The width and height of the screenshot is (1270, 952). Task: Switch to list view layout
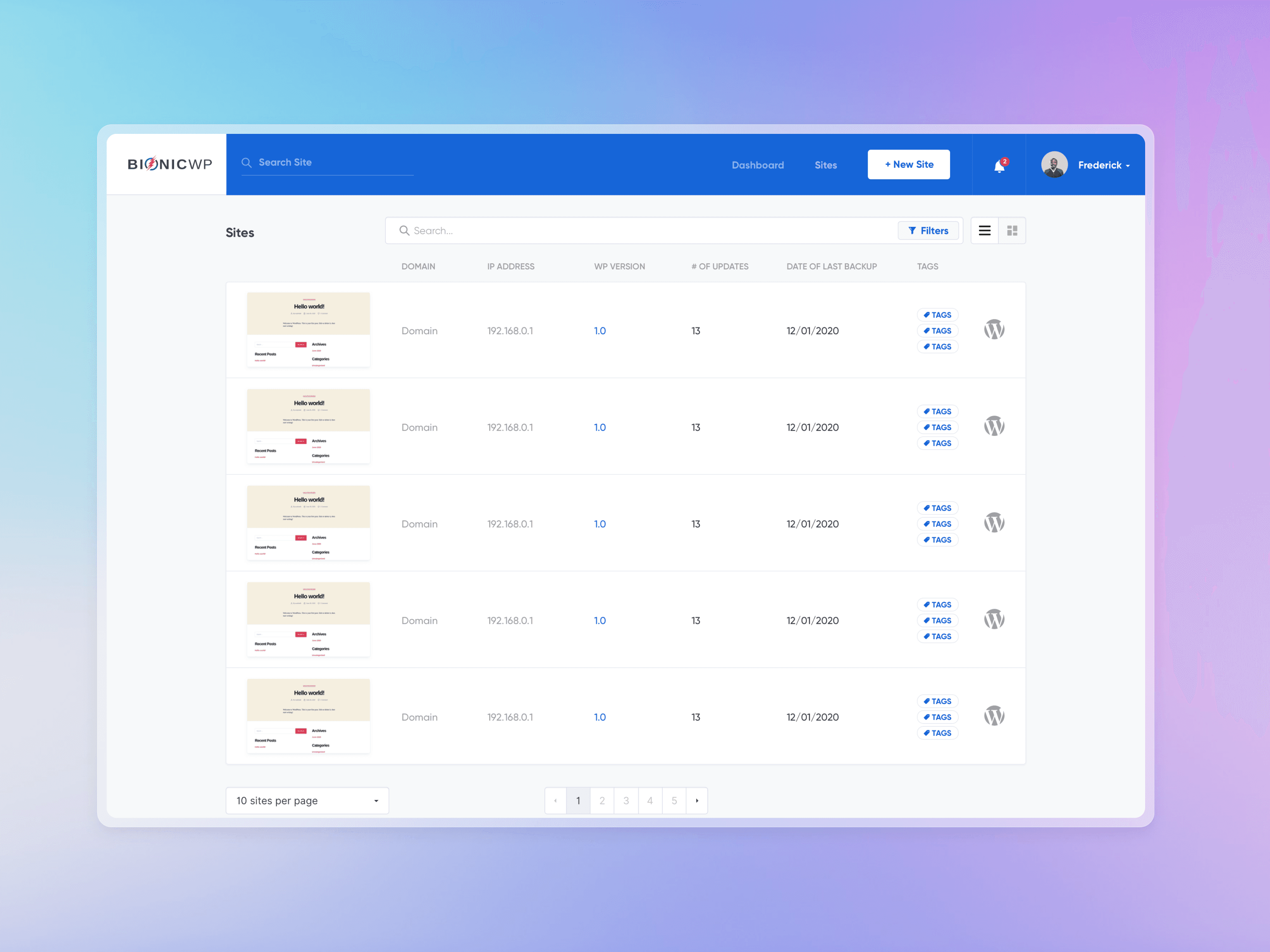point(984,231)
